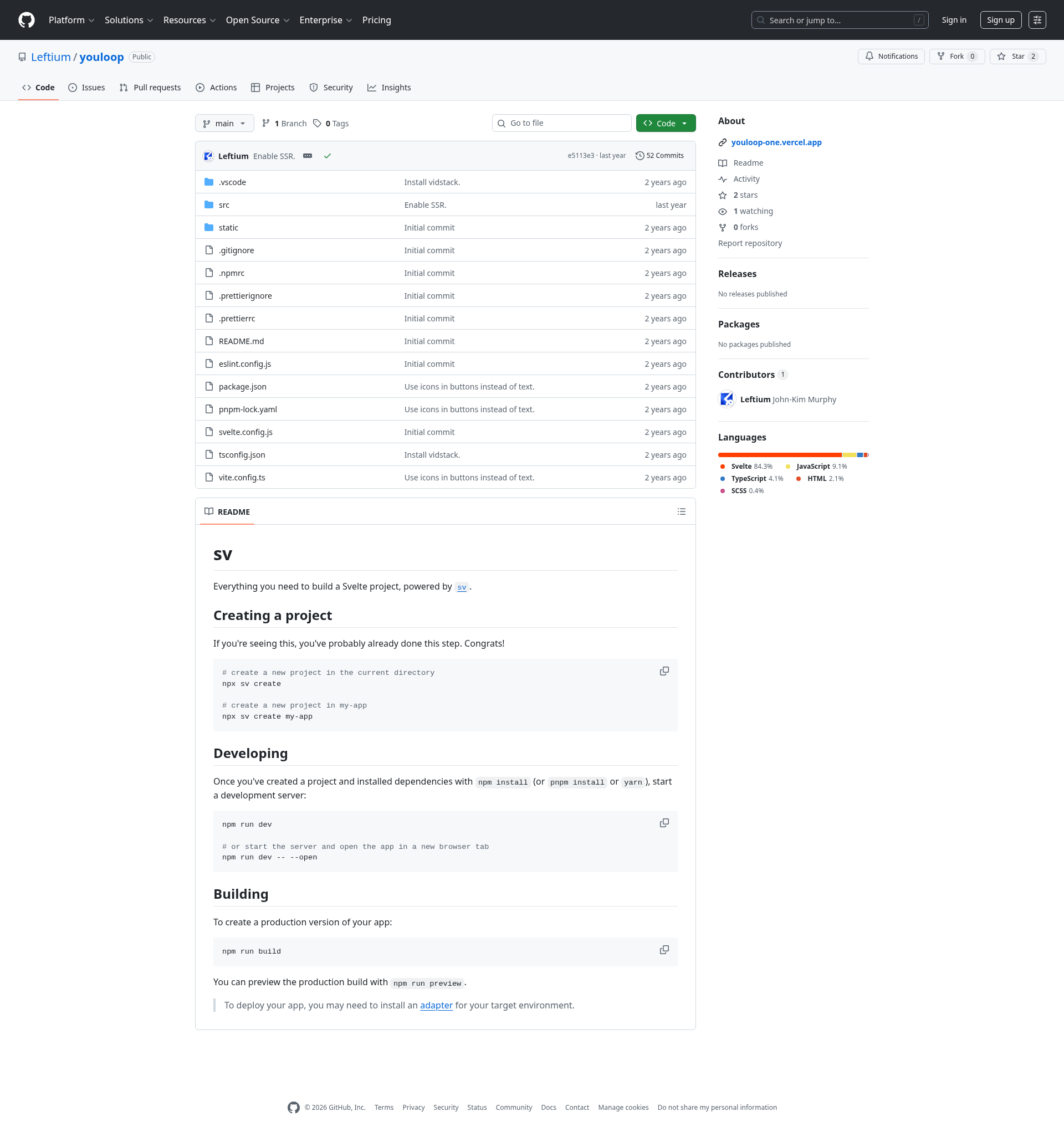
Task: Expand the Solutions menu
Action: point(129,20)
